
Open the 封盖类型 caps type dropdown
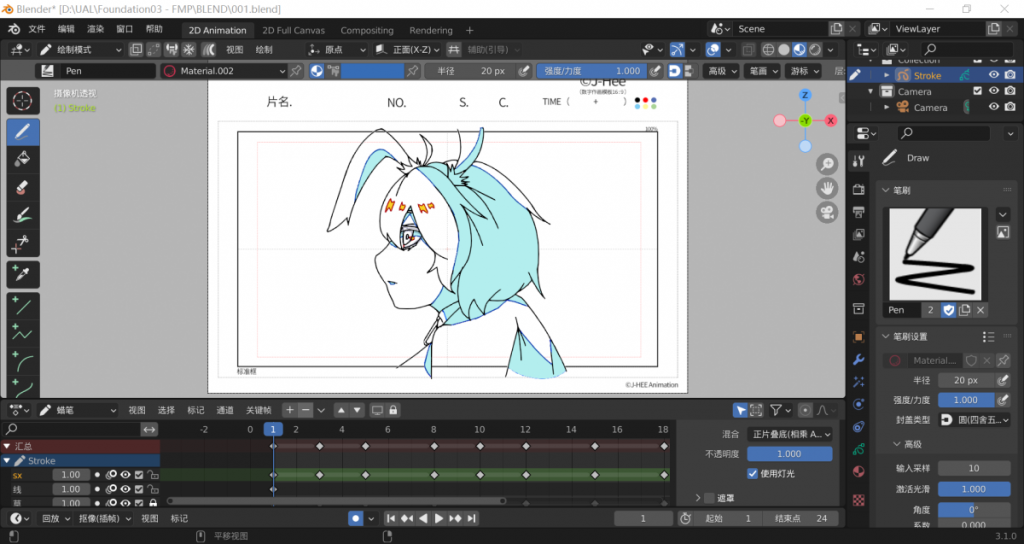point(974,420)
